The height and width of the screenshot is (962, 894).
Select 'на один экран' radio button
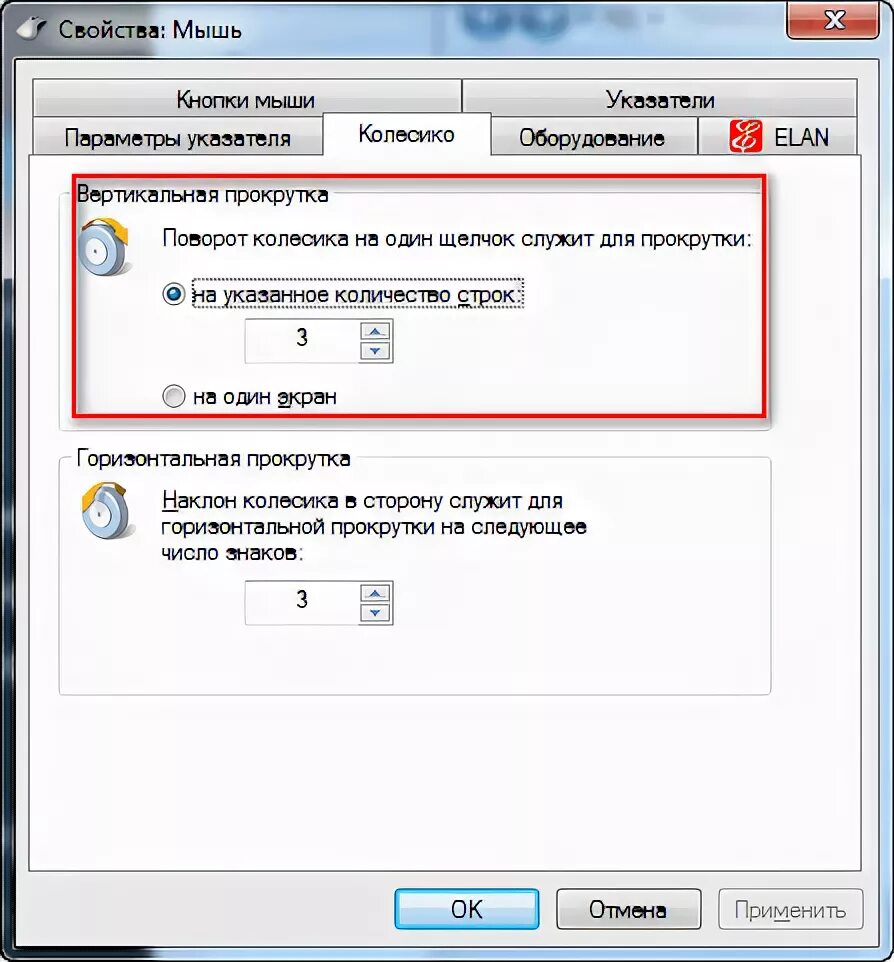[x=174, y=396]
